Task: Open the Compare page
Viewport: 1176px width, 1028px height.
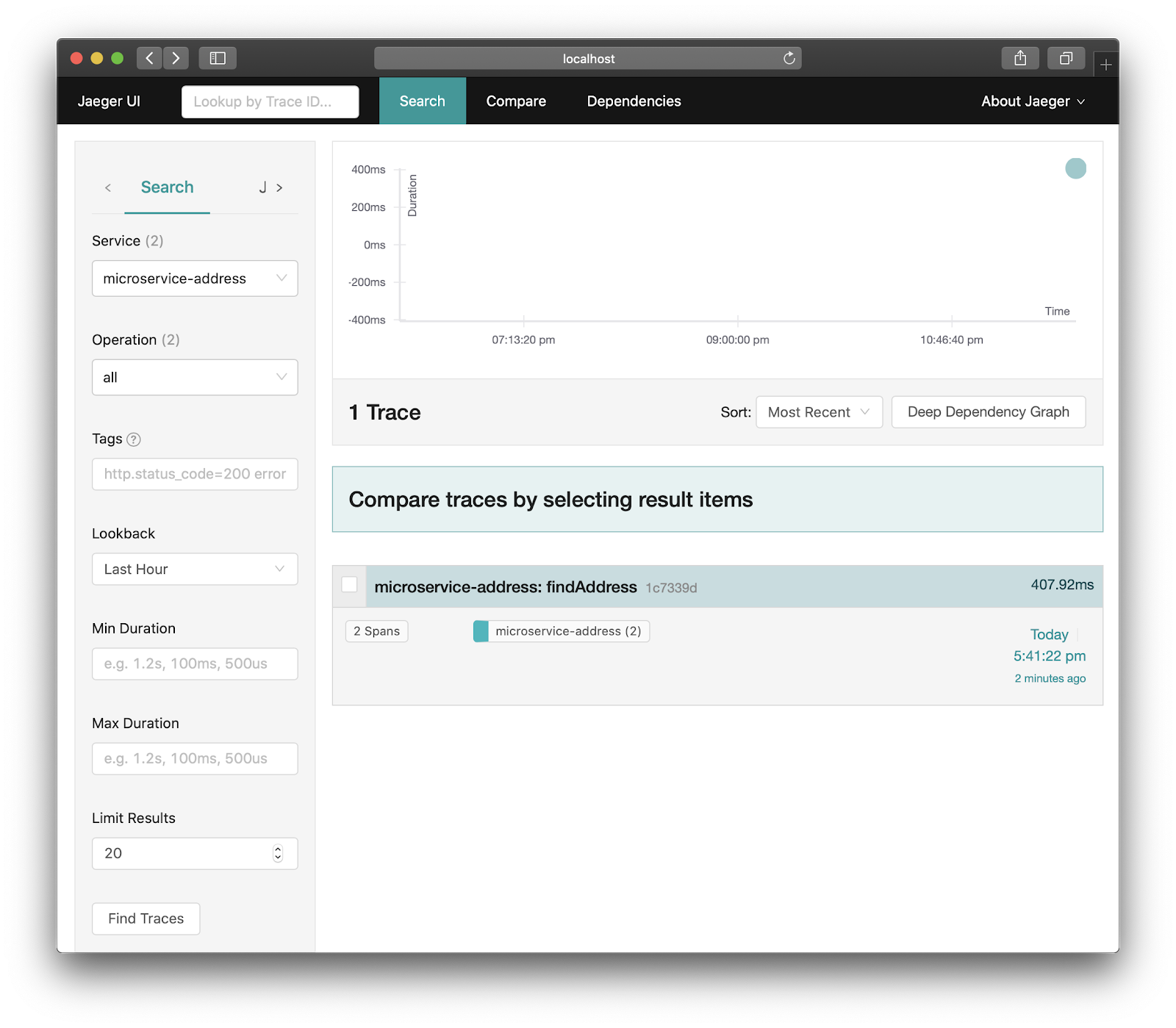Action: click(516, 101)
